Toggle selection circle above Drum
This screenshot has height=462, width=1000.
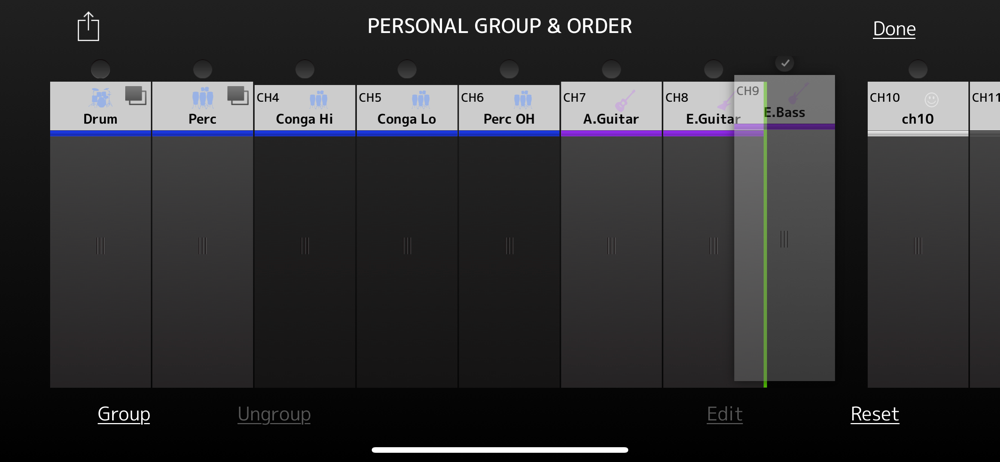[100, 69]
